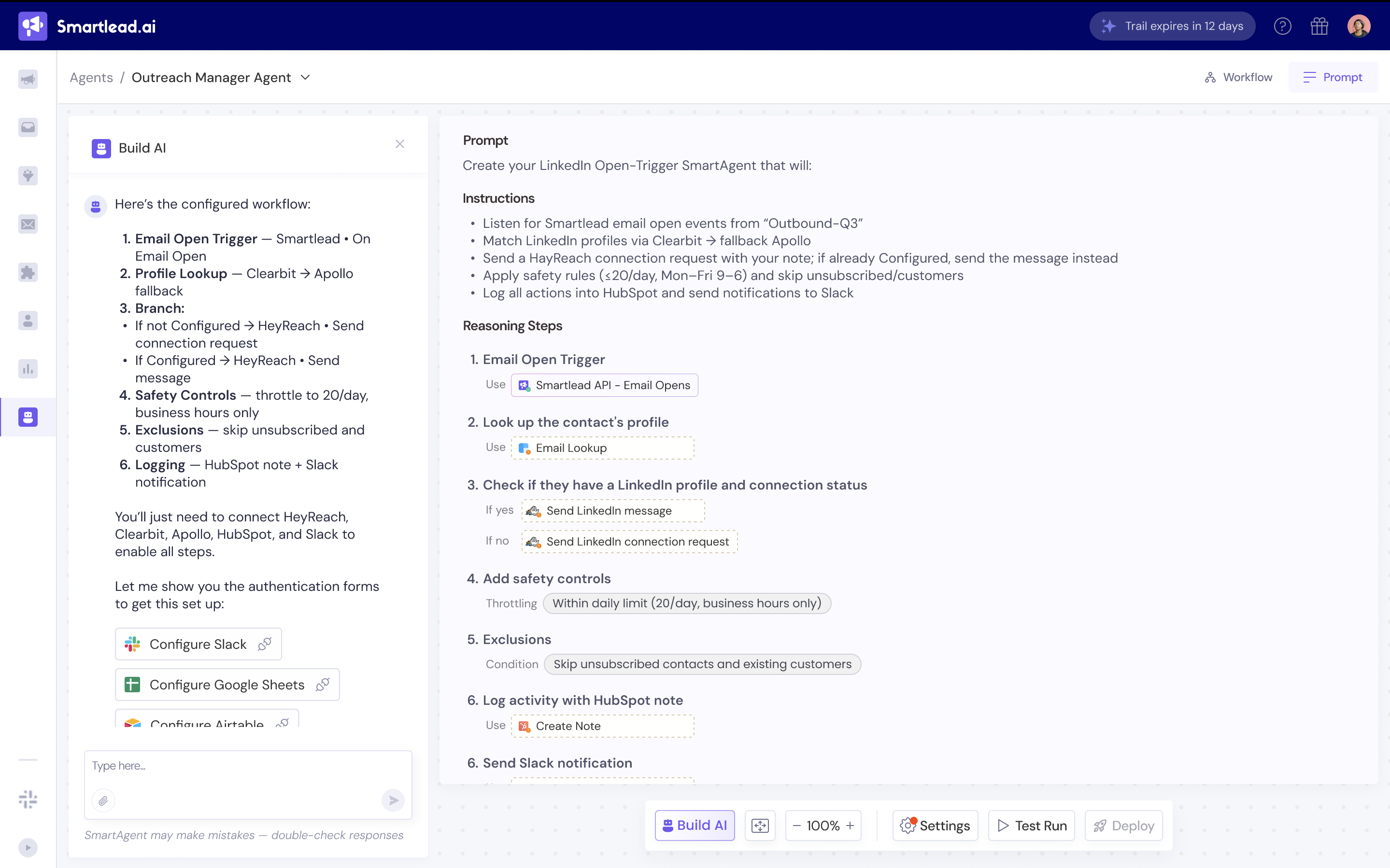Viewport: 1390px width, 868px height.
Task: Open Send LinkedIn message tool chip
Action: 613,510
